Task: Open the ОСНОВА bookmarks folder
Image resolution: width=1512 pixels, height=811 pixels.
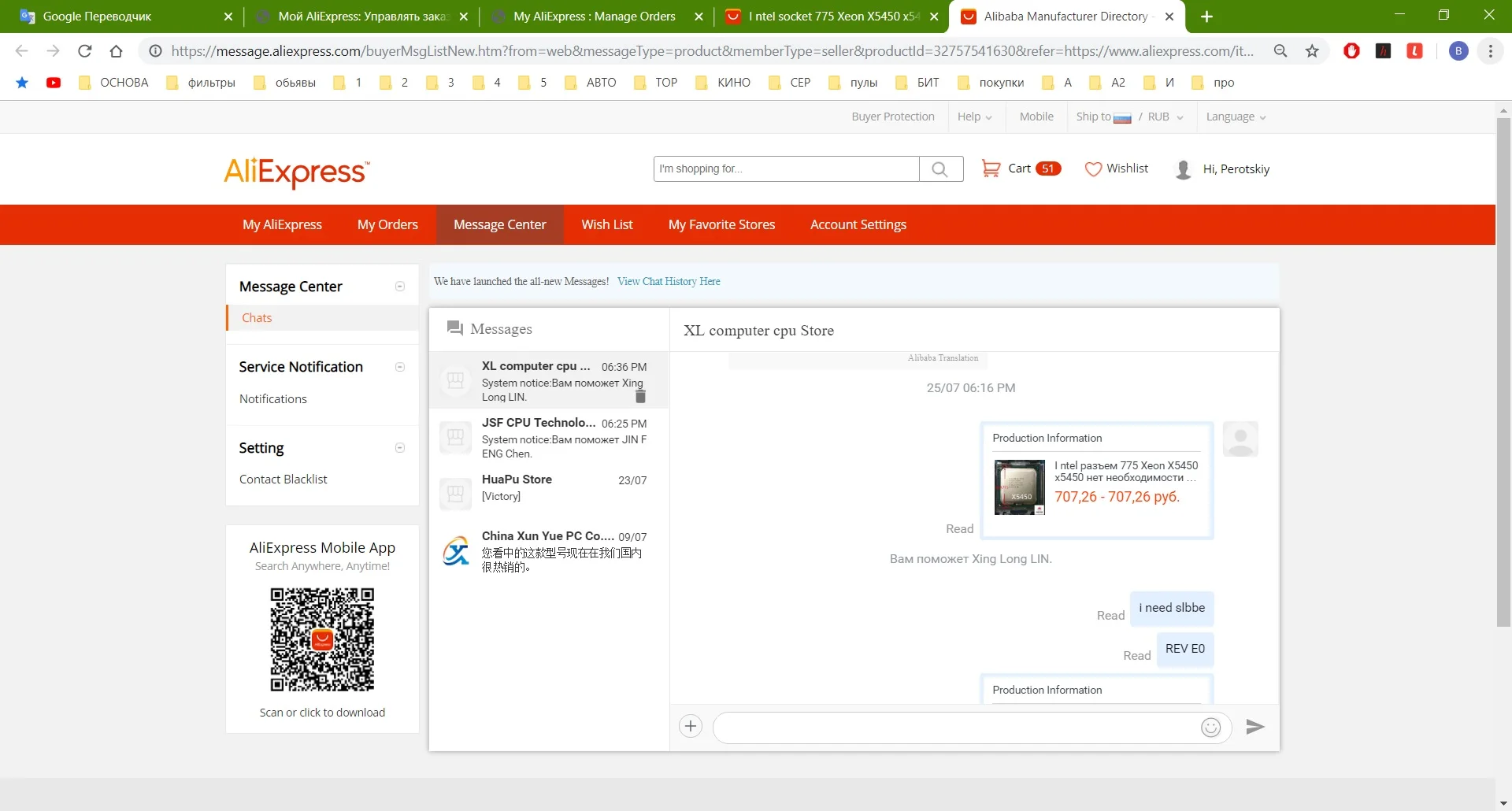Action: [113, 83]
